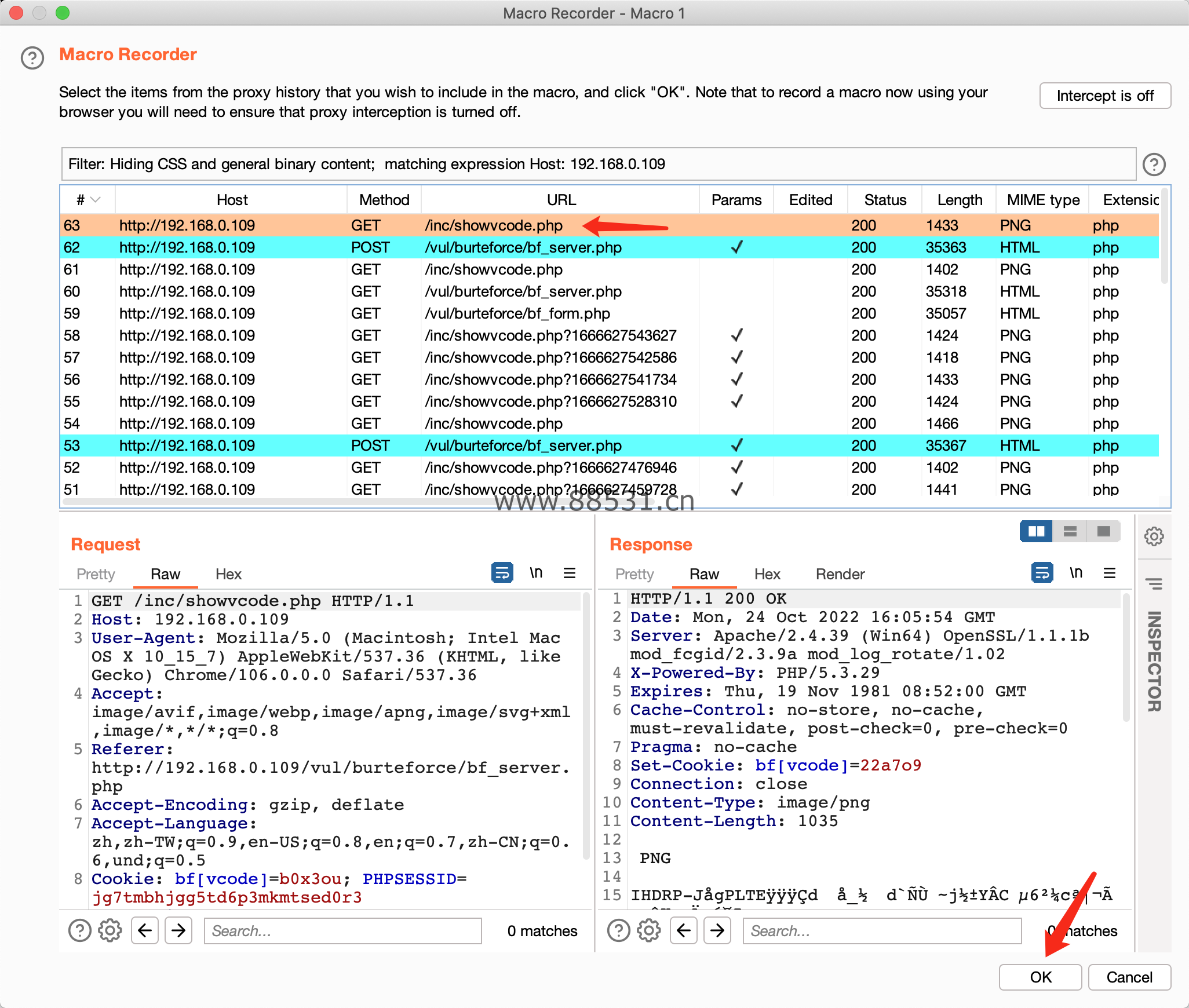
Task: Open the proxy history filter bar
Action: click(x=599, y=164)
